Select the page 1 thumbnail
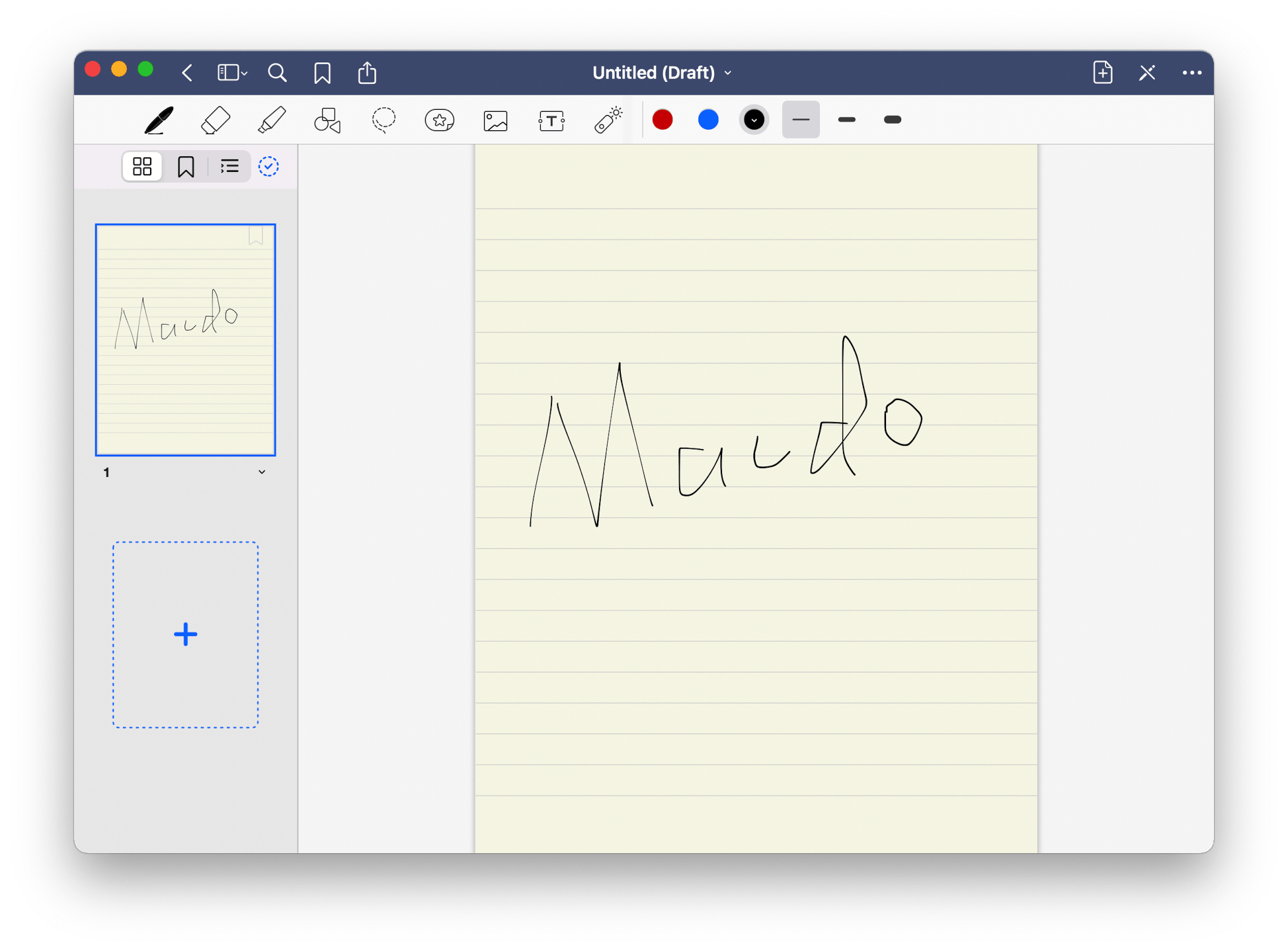This screenshot has width=1288, height=951. pyautogui.click(x=185, y=340)
